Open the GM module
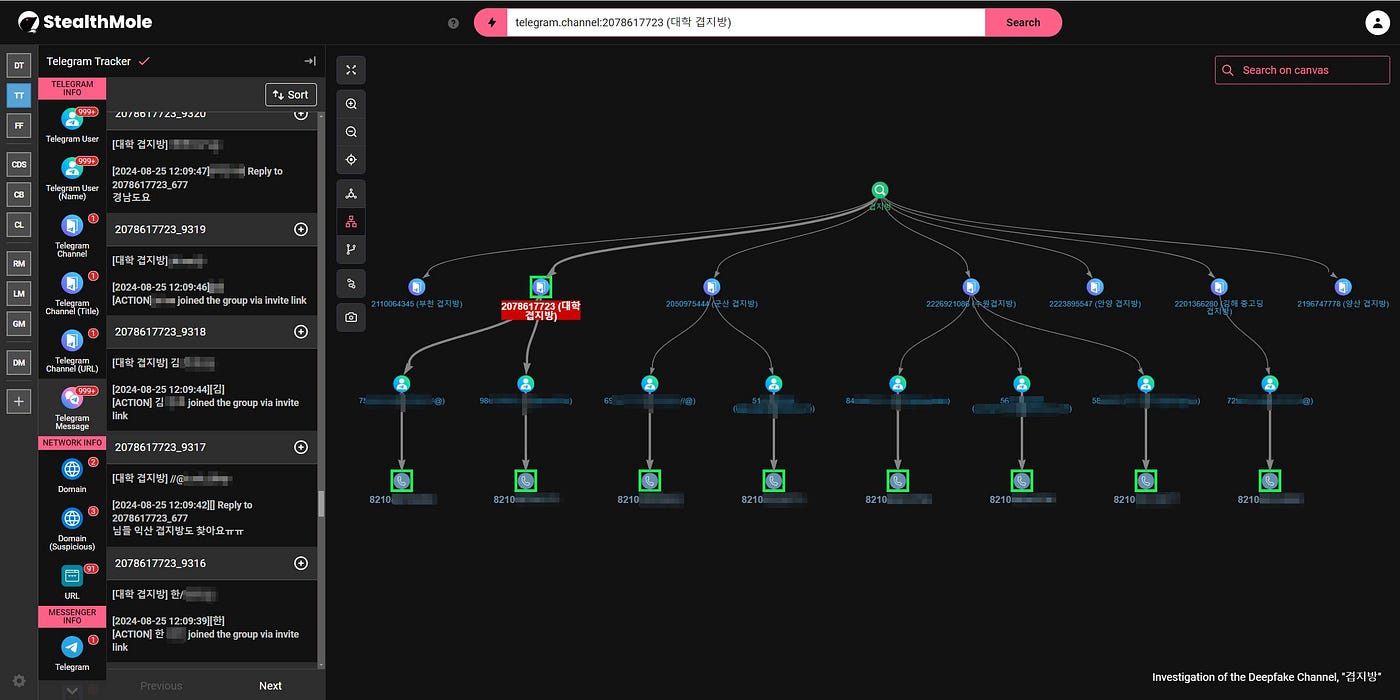1400x700 pixels. [19, 323]
